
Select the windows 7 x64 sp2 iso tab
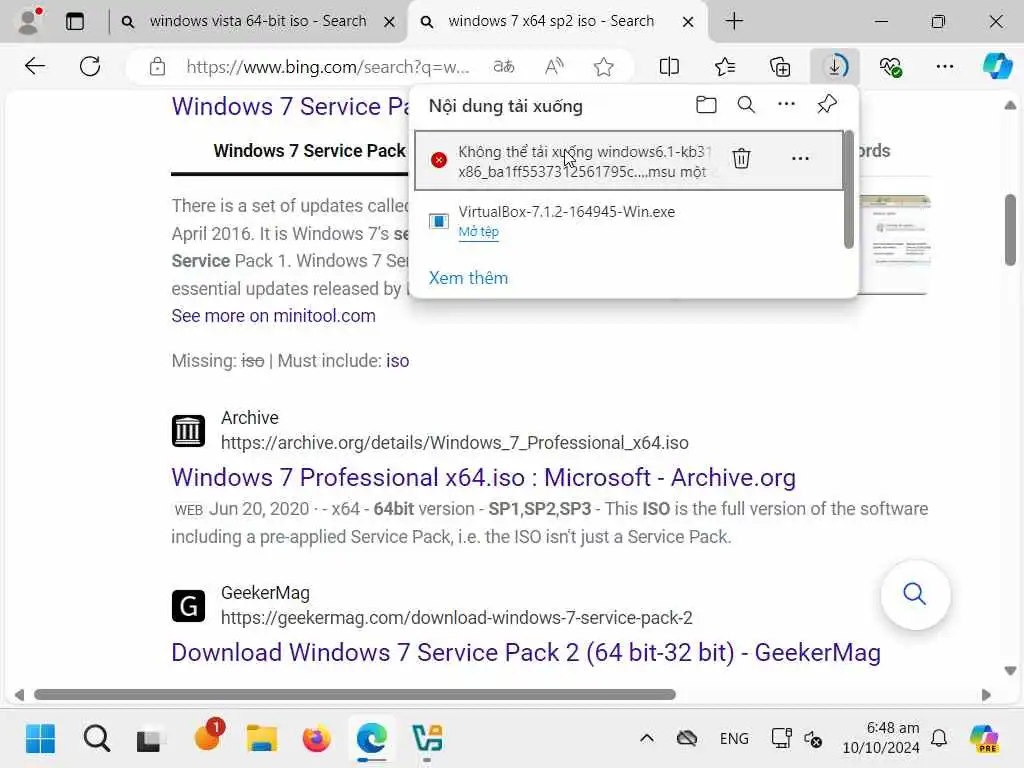[x=551, y=22]
